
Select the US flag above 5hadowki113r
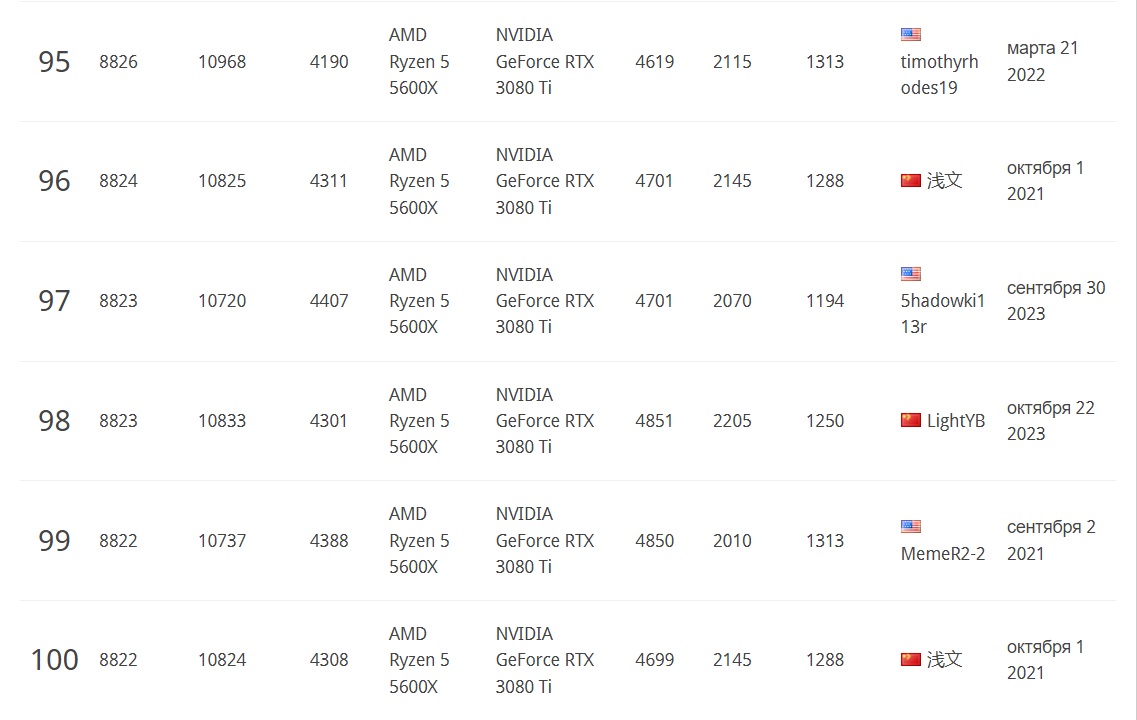[x=910, y=274]
